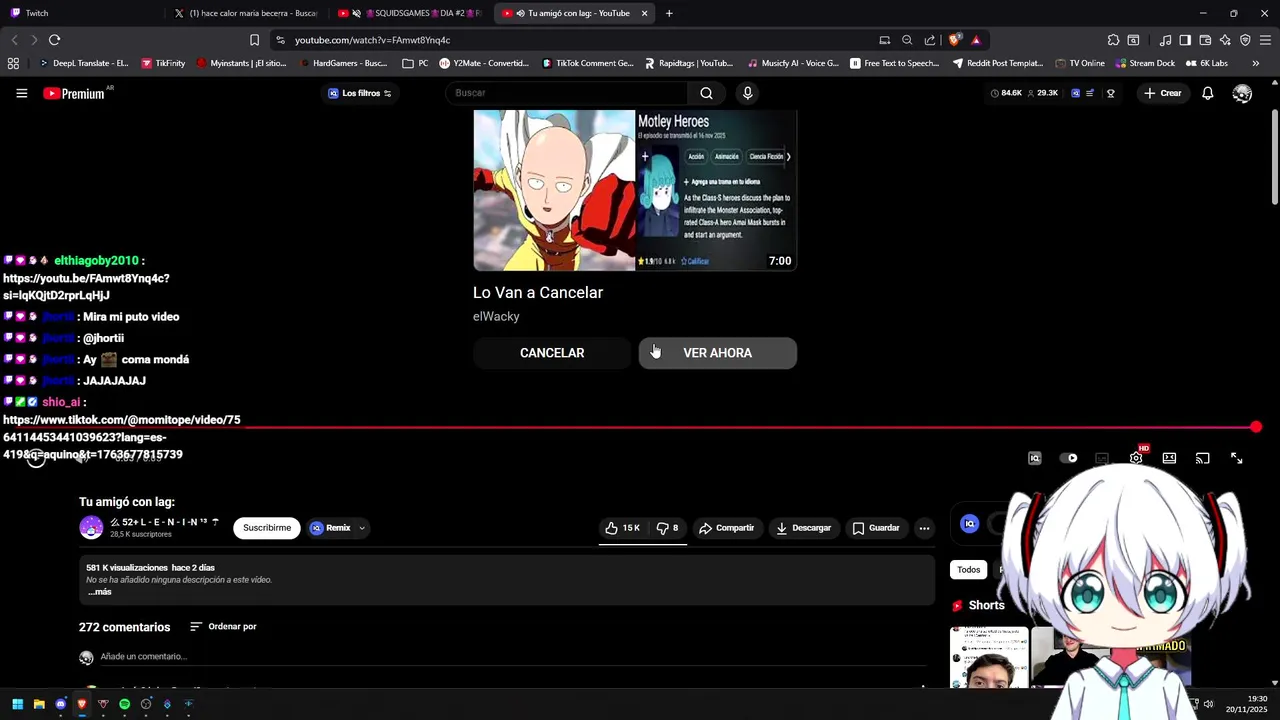Open Brave Leo AI sparkle icon
This screenshot has height=720, width=1280.
click(1225, 40)
